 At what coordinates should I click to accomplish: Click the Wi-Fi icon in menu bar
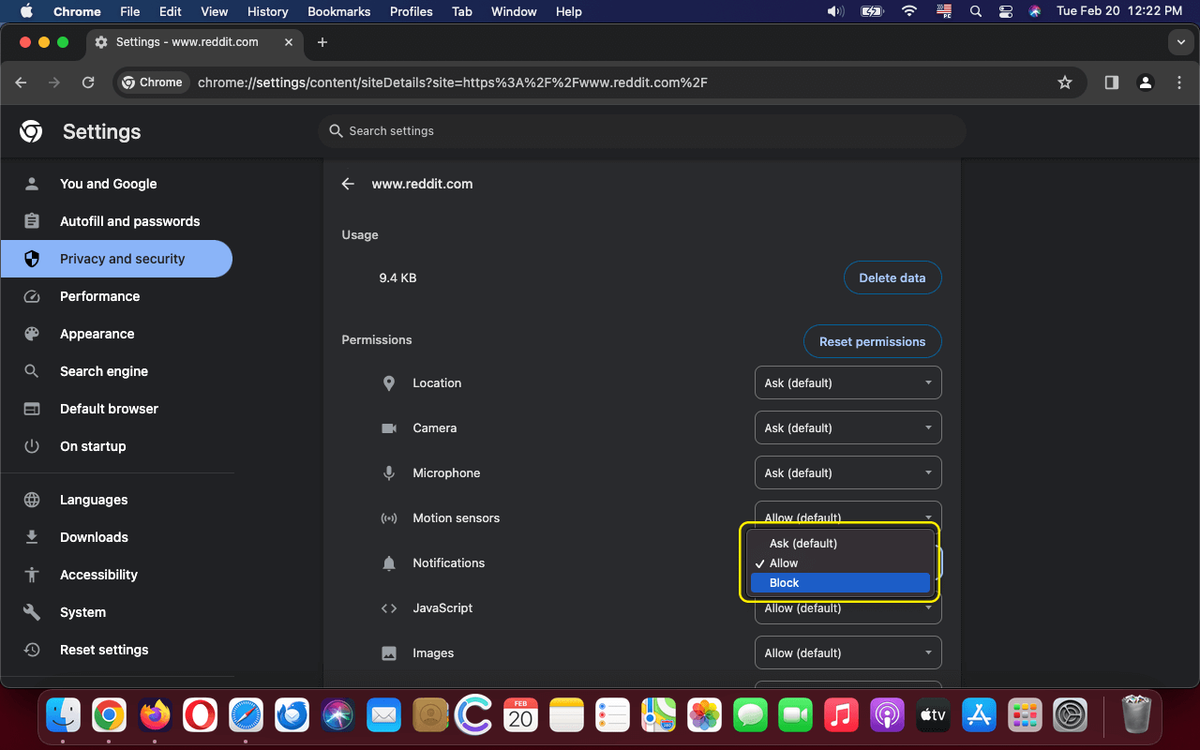909,11
